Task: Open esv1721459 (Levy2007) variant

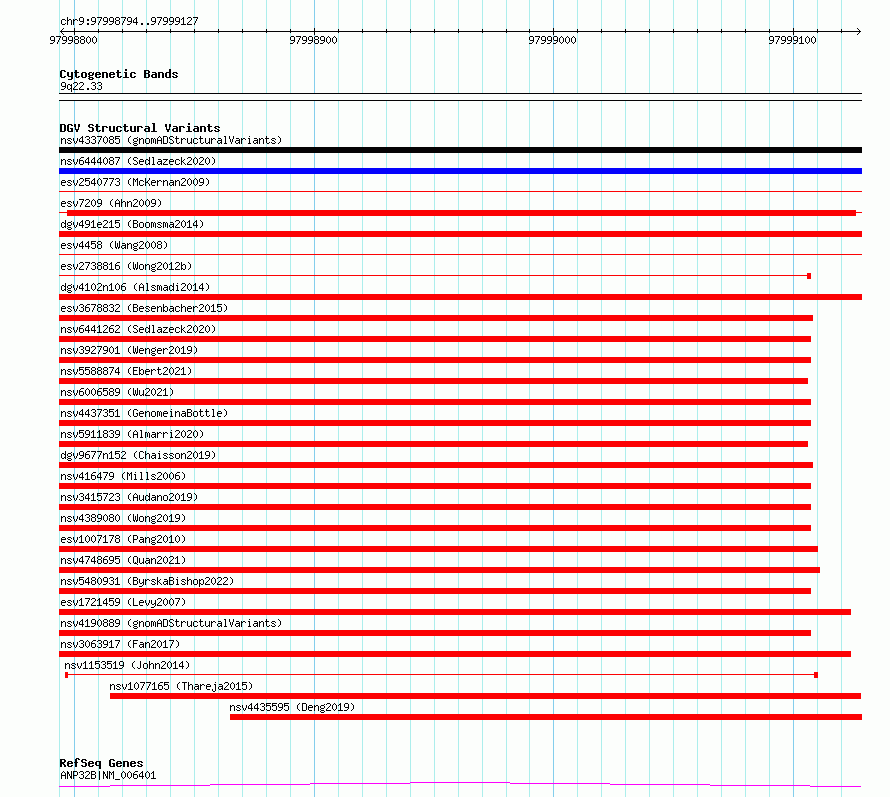Action: 123,602
